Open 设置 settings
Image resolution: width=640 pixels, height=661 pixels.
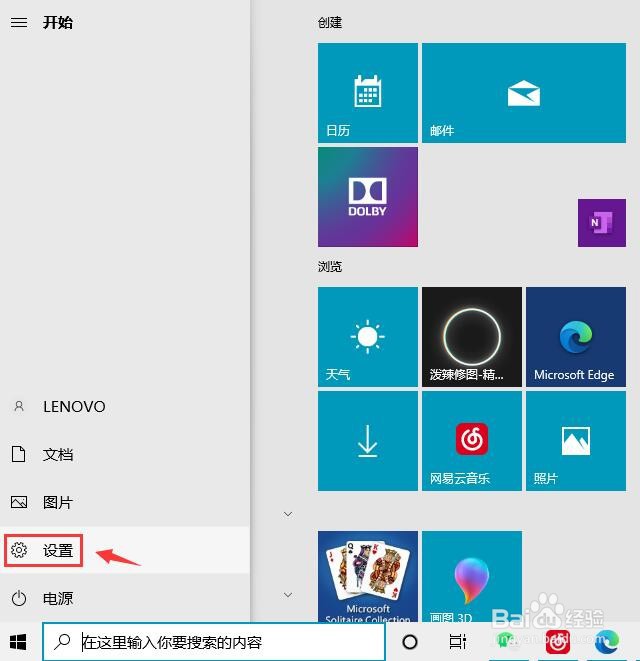coord(125,550)
